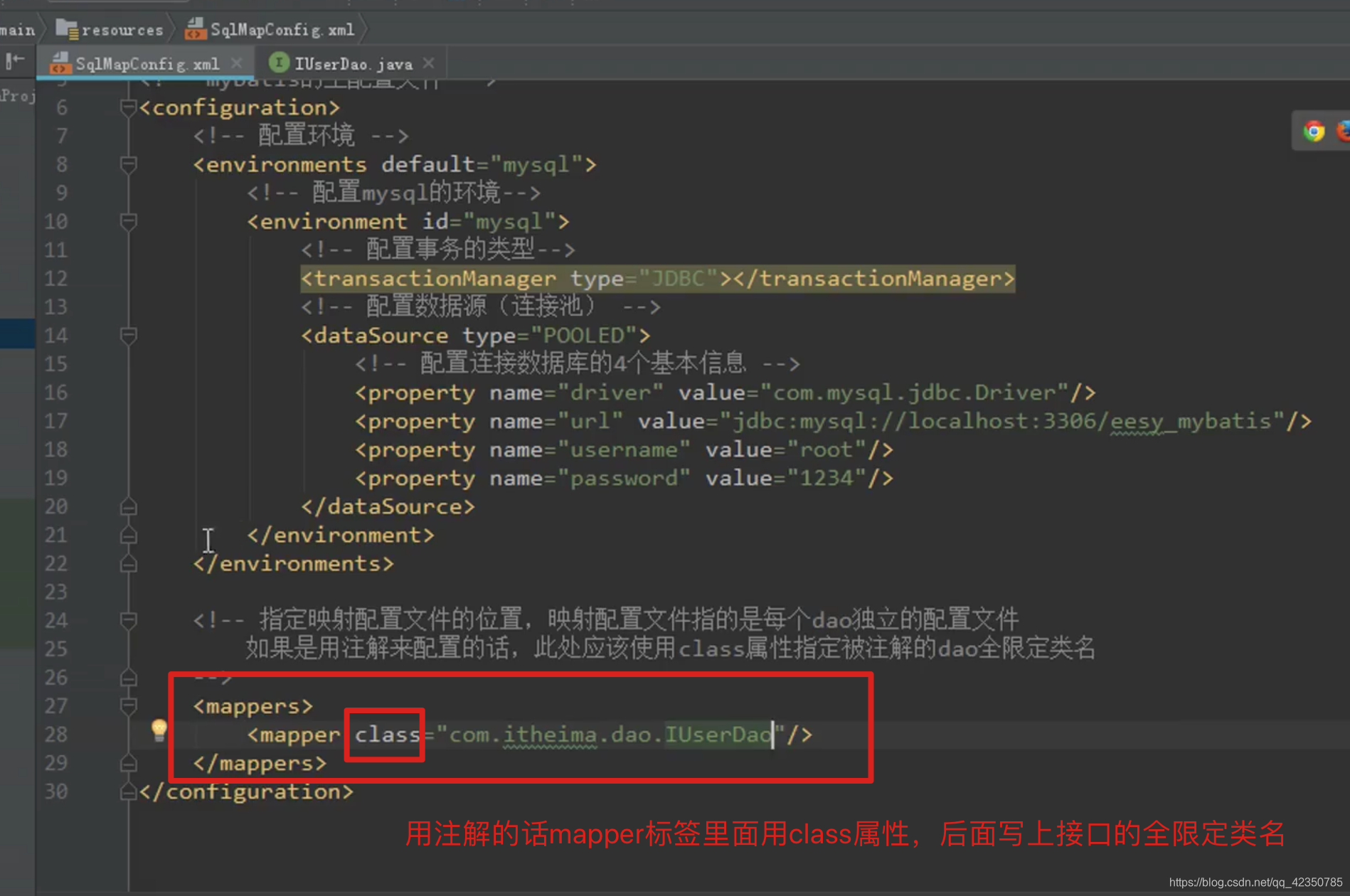
Task: Click the IUserDao class name on line 28
Action: point(718,735)
